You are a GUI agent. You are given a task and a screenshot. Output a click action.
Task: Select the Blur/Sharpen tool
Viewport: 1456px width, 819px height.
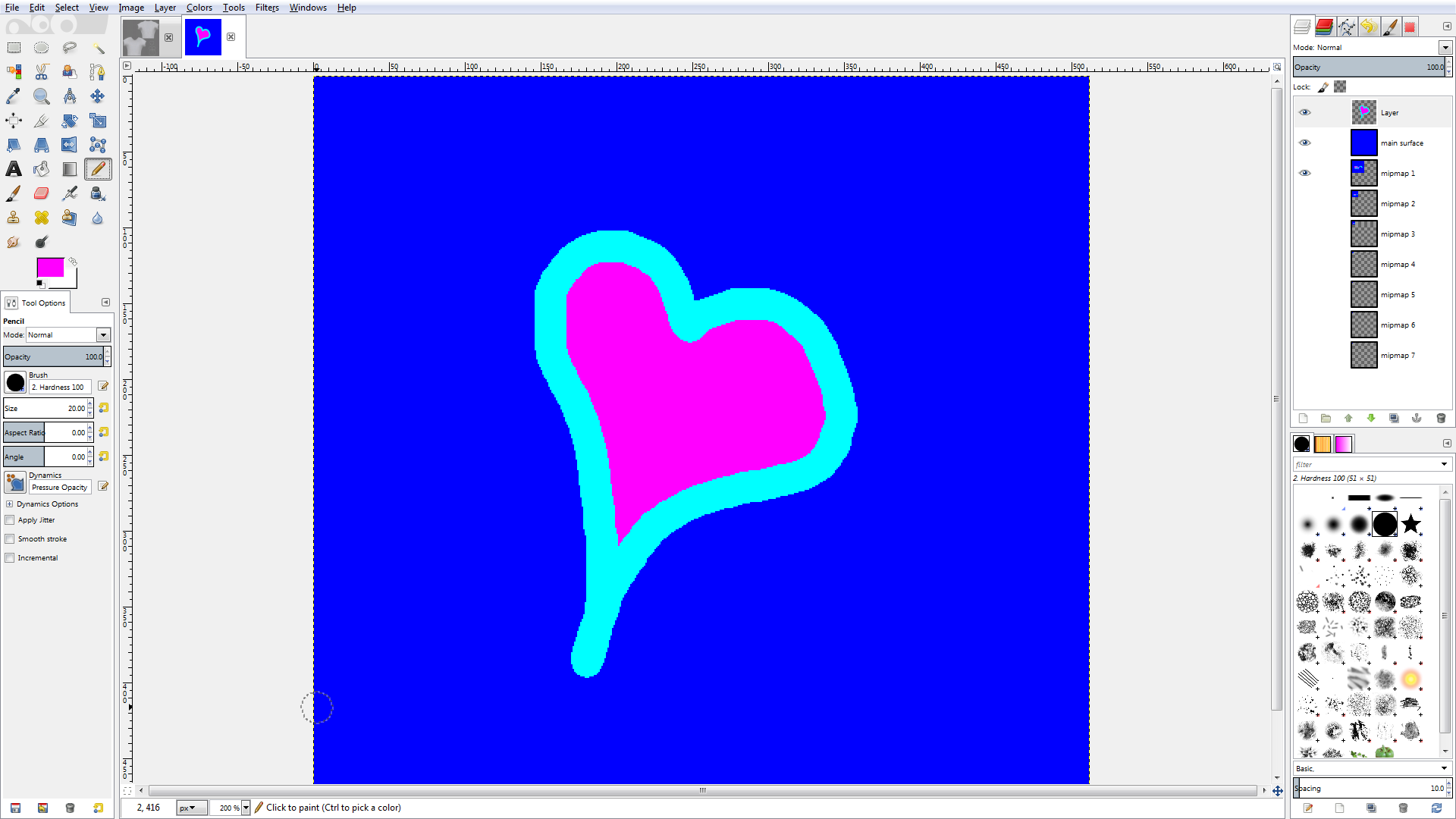98,218
